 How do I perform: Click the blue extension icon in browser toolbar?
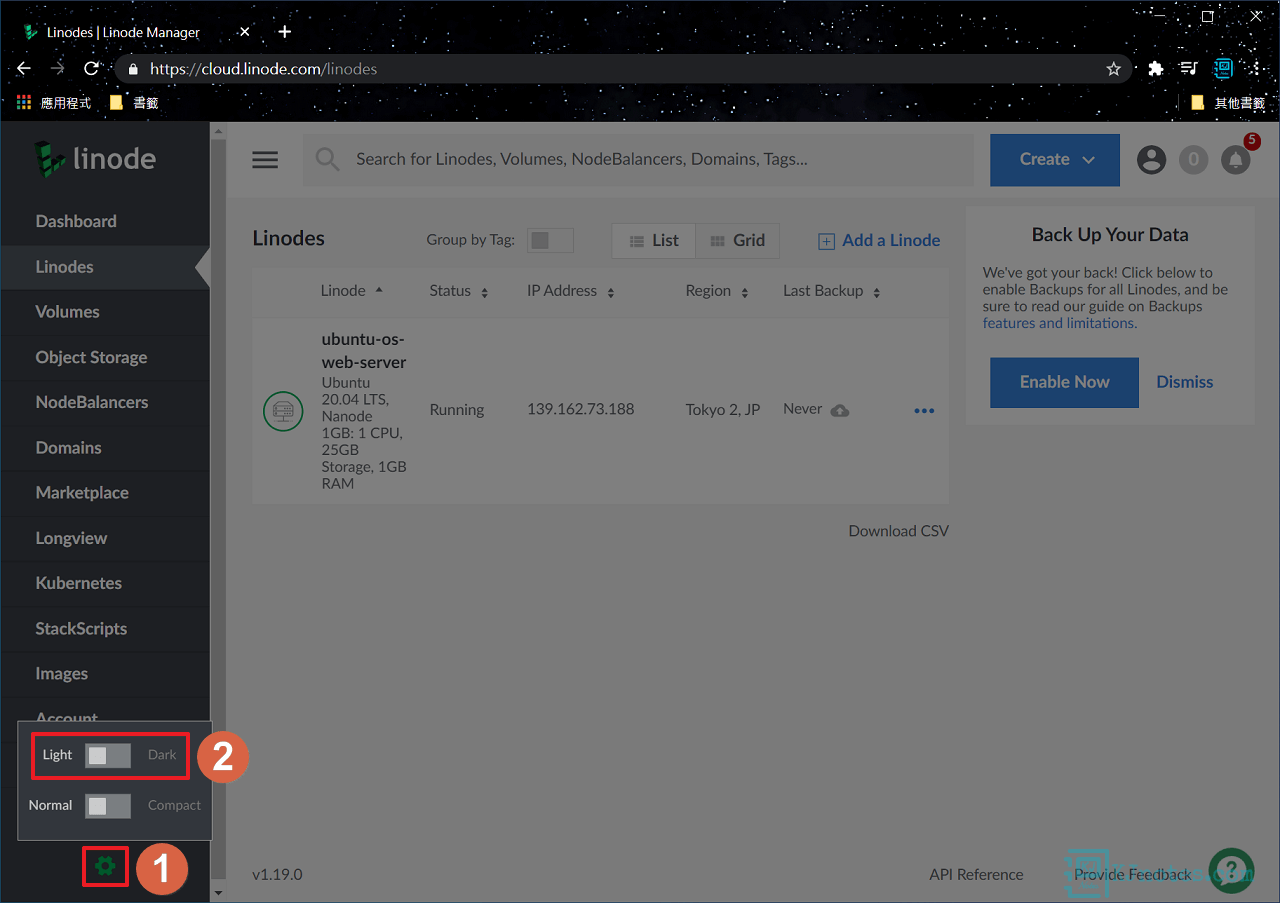[1223, 69]
